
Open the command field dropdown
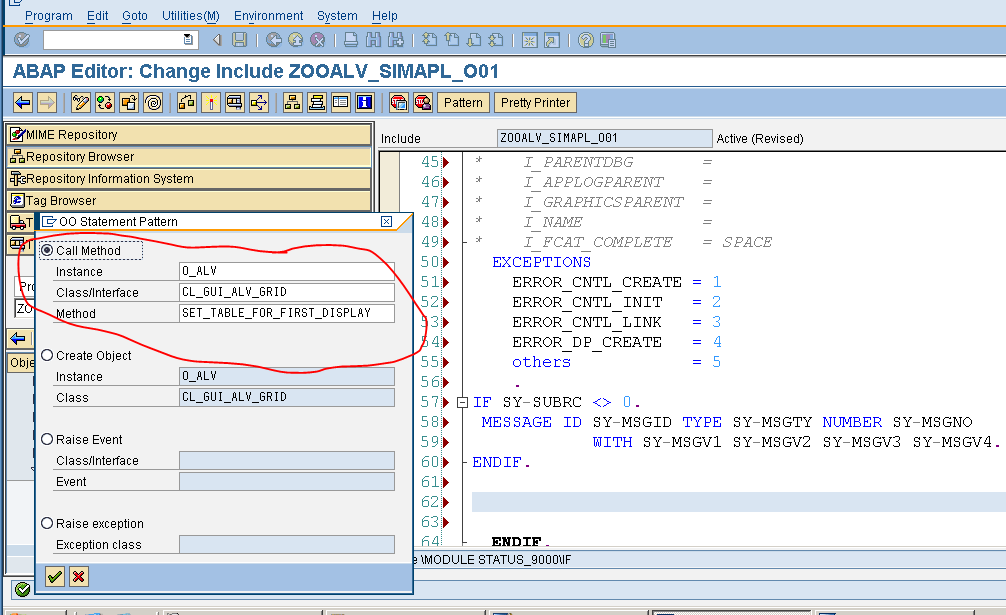(188, 38)
